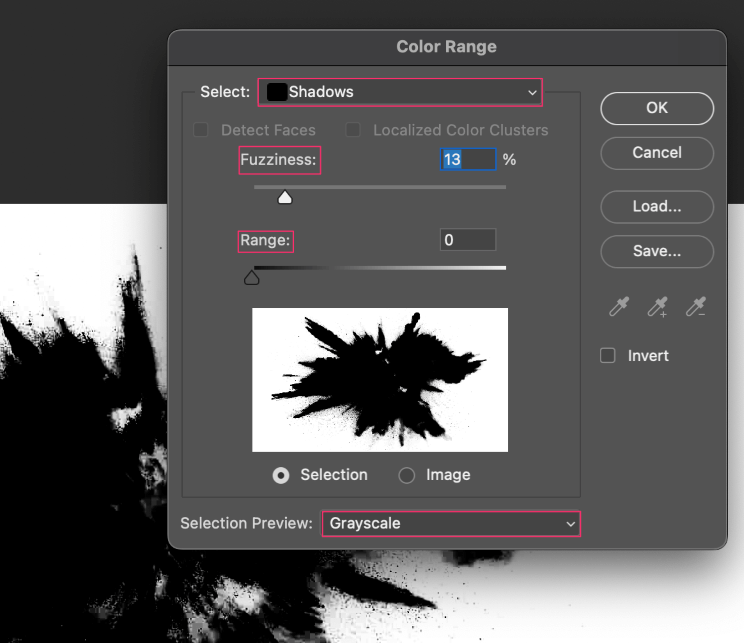Click the Load... button

tap(657, 206)
